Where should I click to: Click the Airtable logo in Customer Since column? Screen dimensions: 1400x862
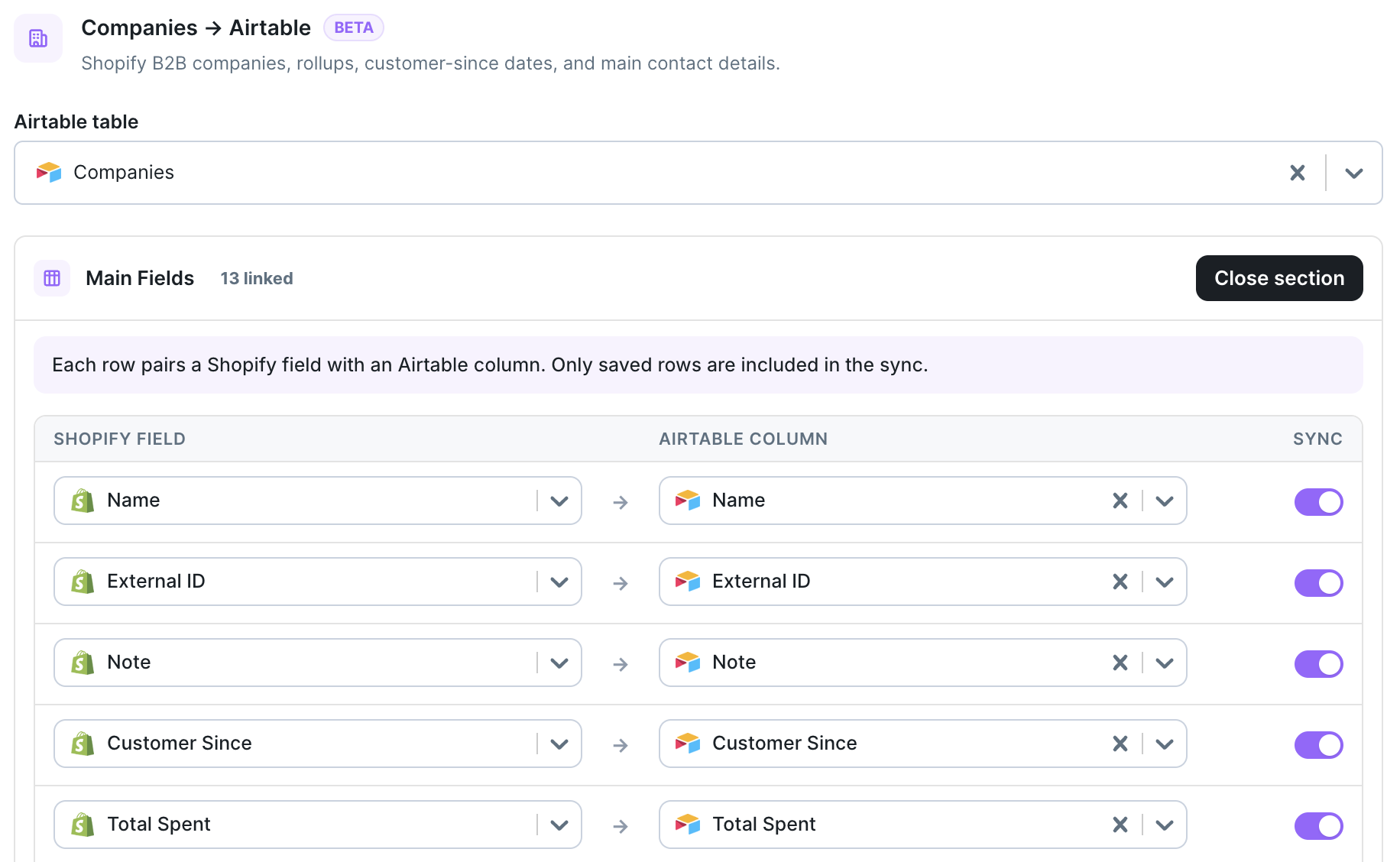688,744
